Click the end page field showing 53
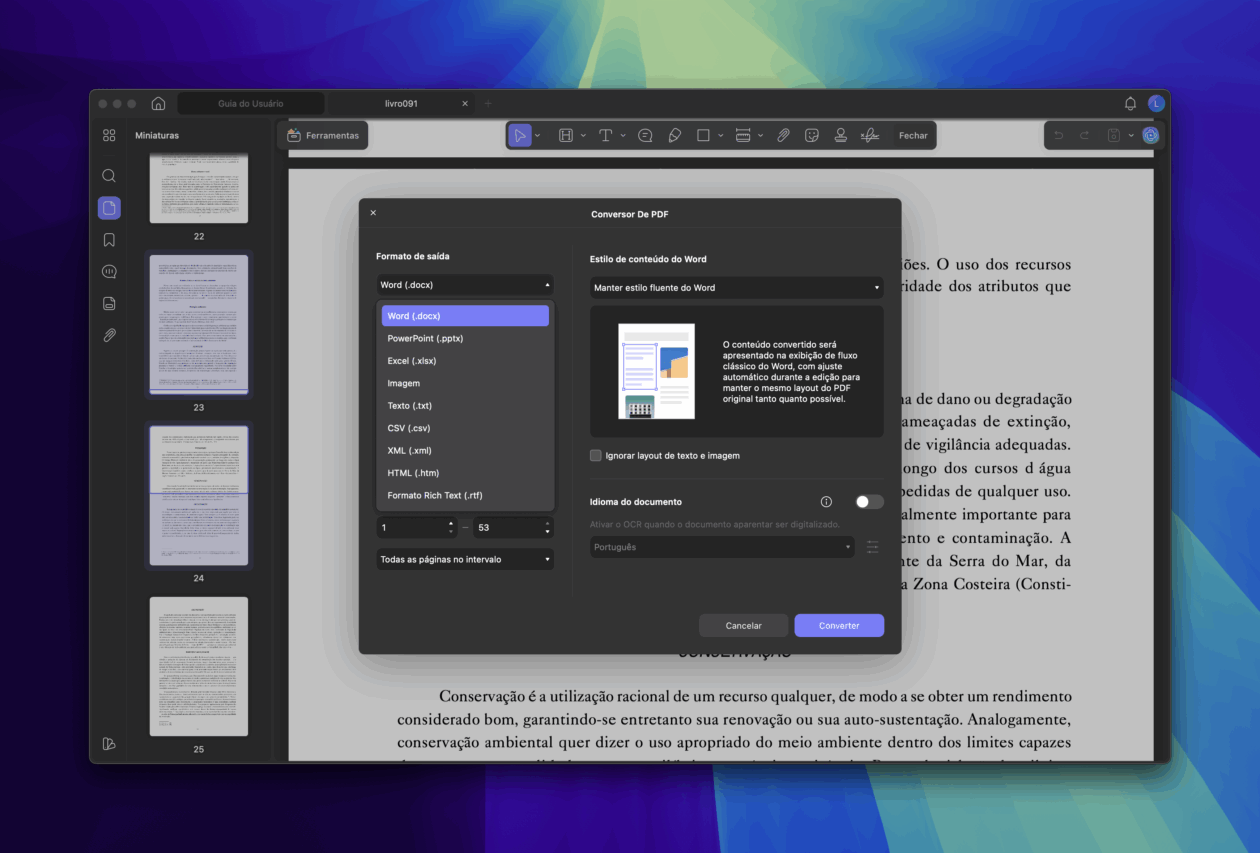 point(513,527)
